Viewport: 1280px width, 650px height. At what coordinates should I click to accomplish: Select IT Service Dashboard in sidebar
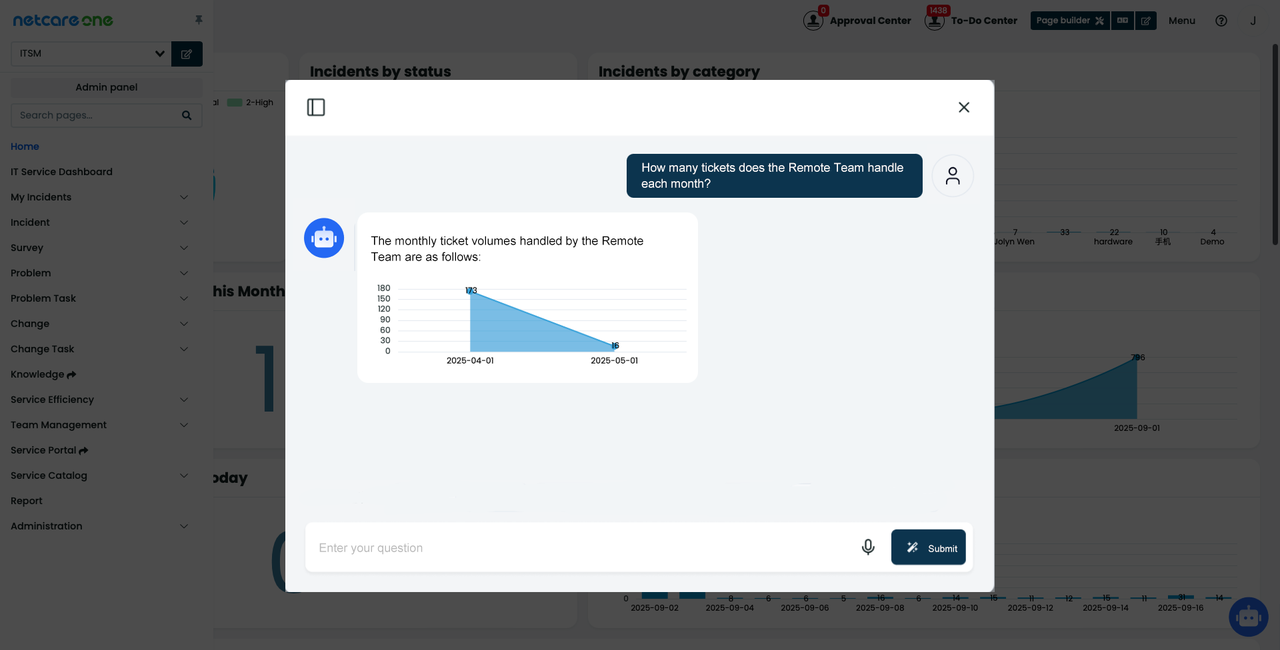61,172
